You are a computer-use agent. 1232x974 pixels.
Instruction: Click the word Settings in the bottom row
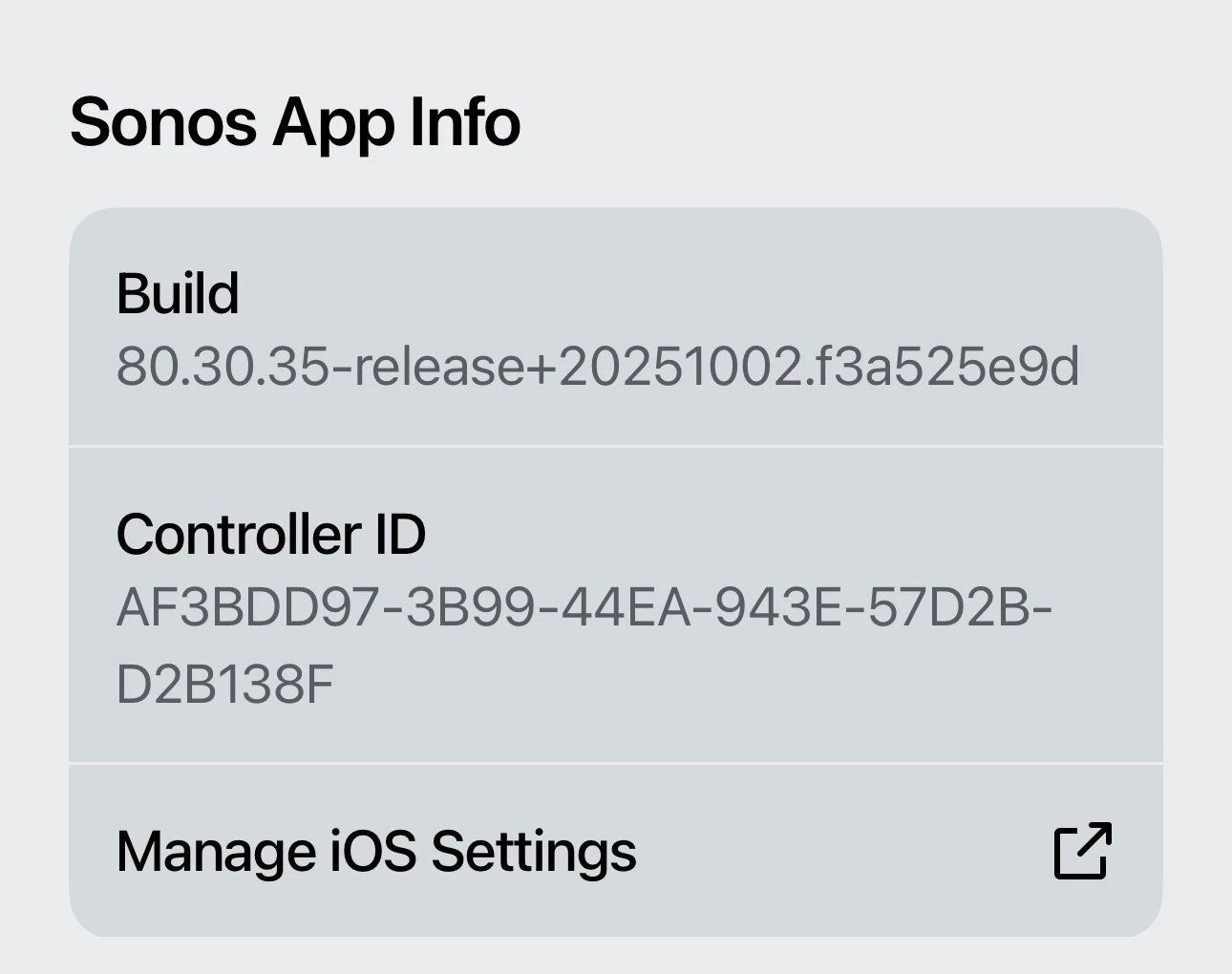[x=533, y=851]
